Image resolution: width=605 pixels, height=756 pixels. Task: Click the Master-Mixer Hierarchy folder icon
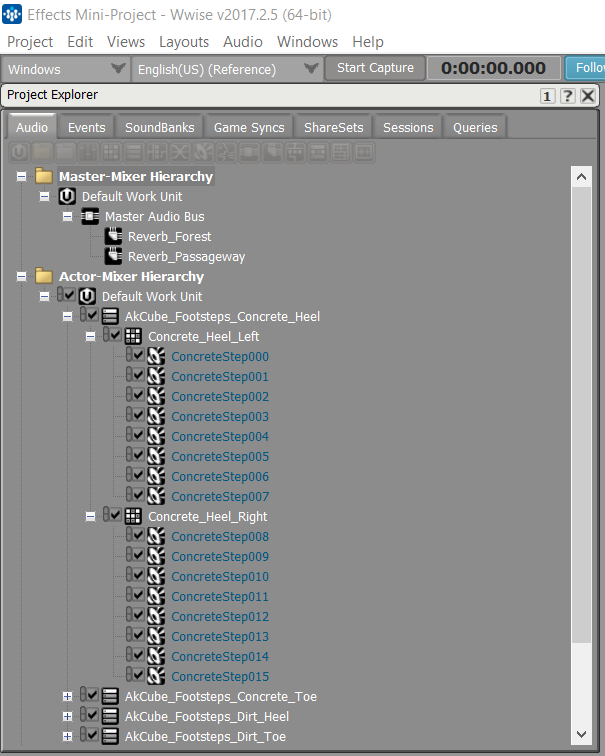click(44, 176)
